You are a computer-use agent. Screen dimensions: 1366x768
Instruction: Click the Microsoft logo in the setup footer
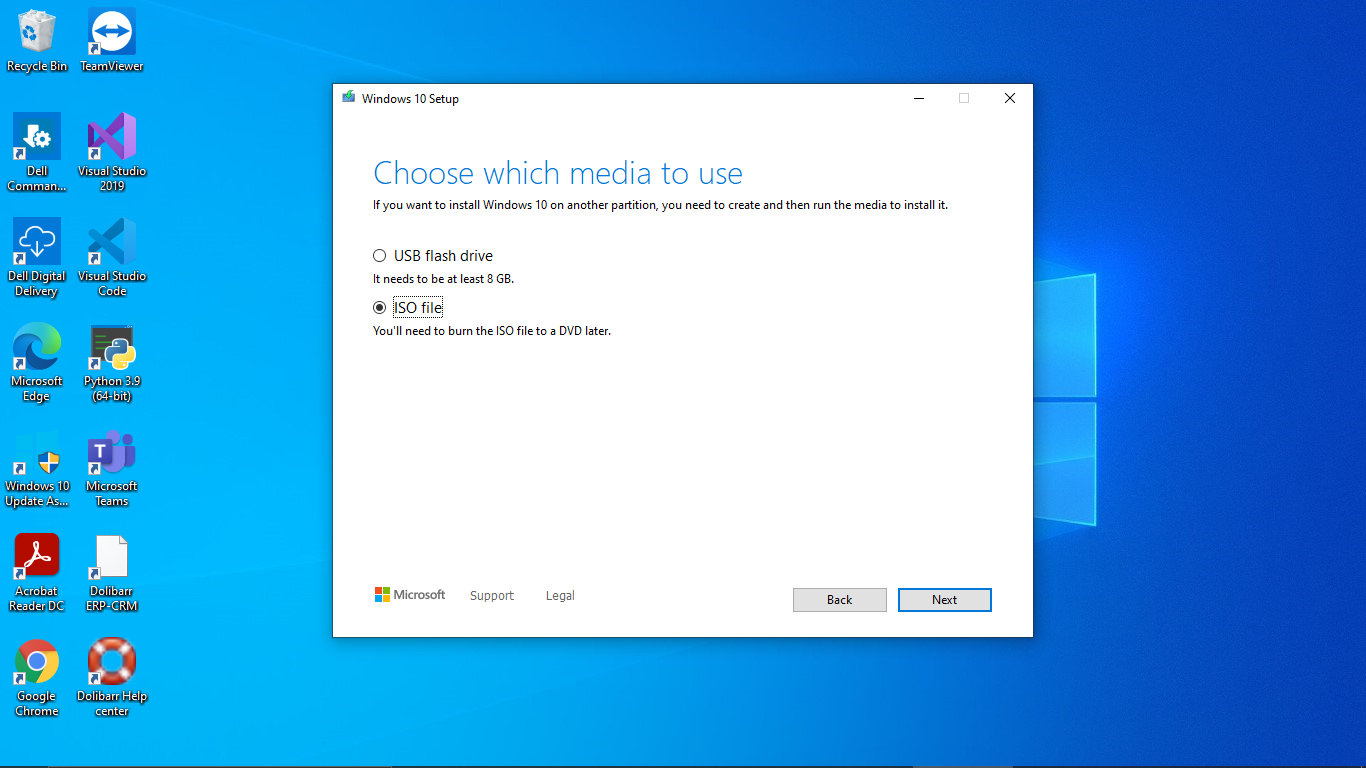tap(410, 595)
